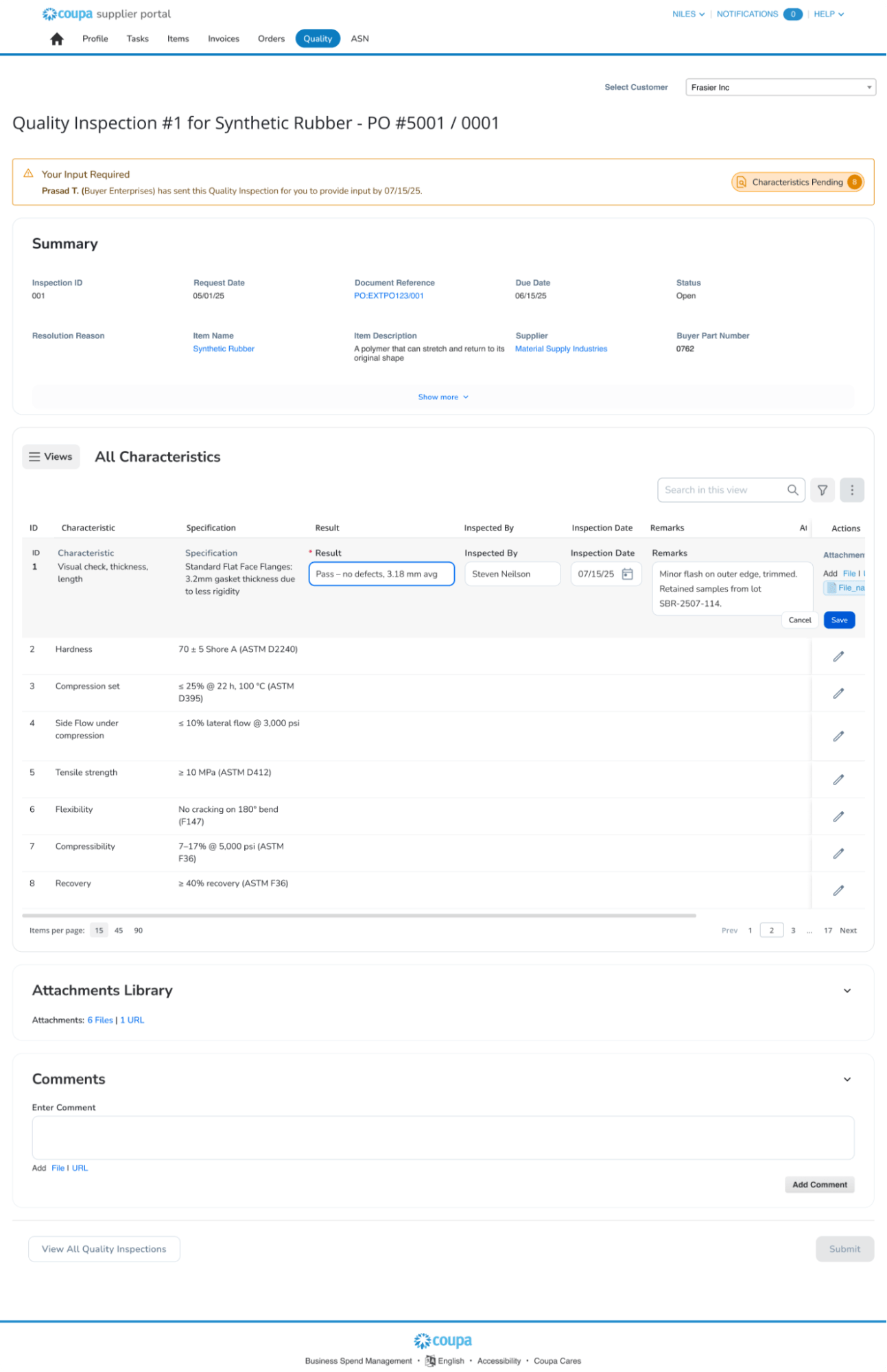Click the Coupa supplier portal logo

106,14
